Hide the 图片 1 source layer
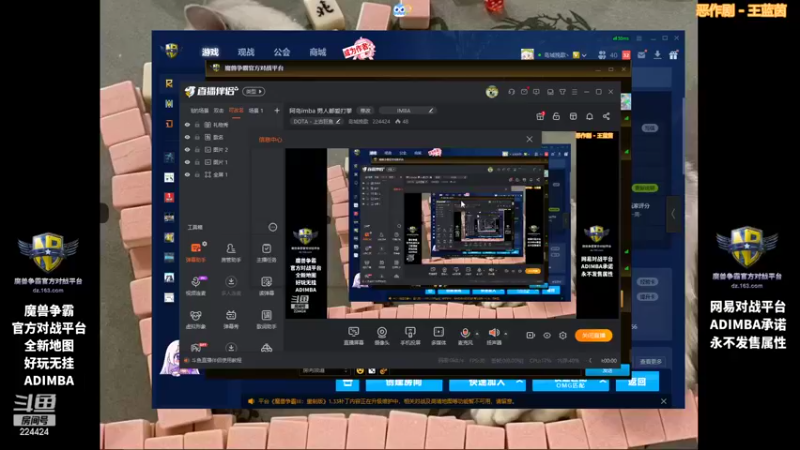The width and height of the screenshot is (800, 450). tap(187, 162)
